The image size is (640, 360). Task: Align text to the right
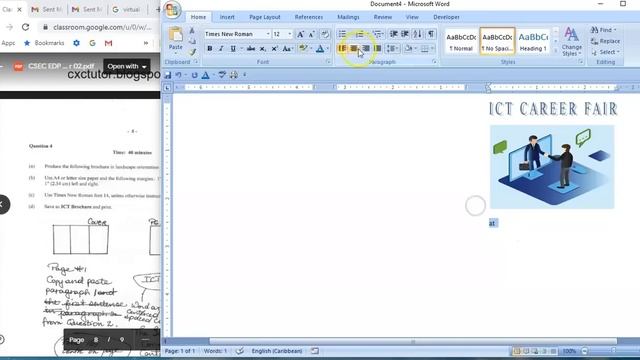366,49
